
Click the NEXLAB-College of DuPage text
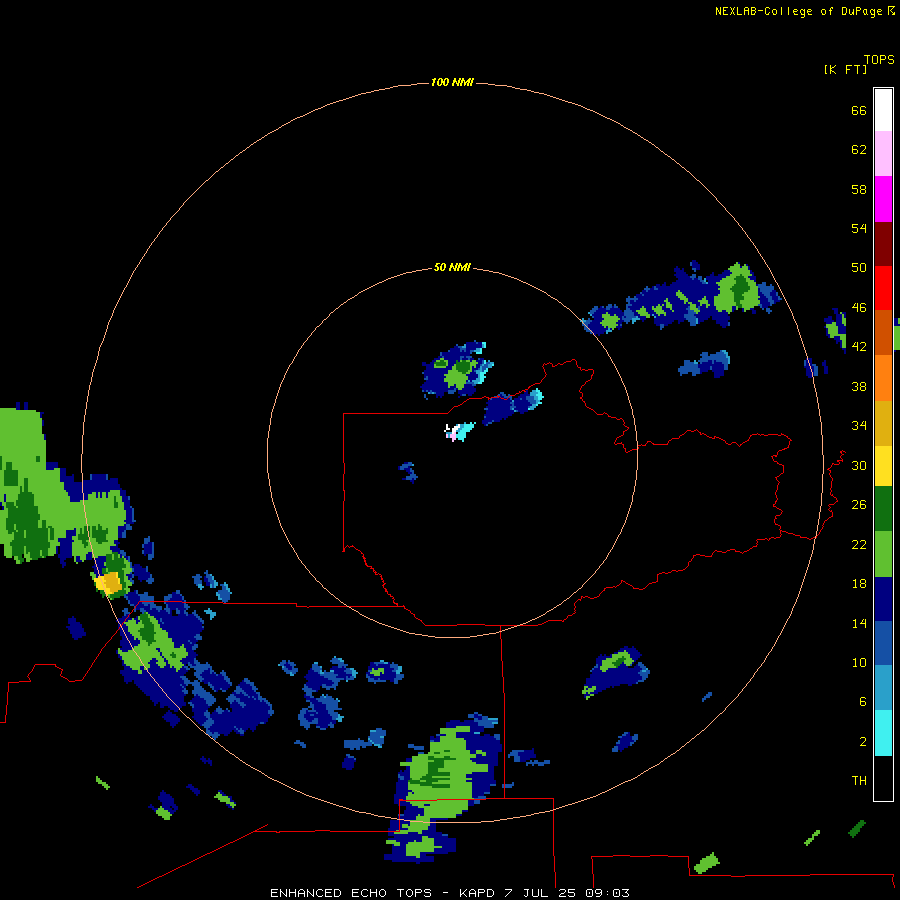point(798,11)
